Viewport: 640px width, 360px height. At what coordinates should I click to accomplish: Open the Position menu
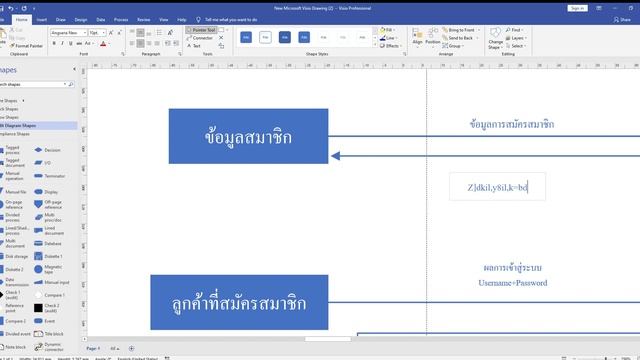433,37
